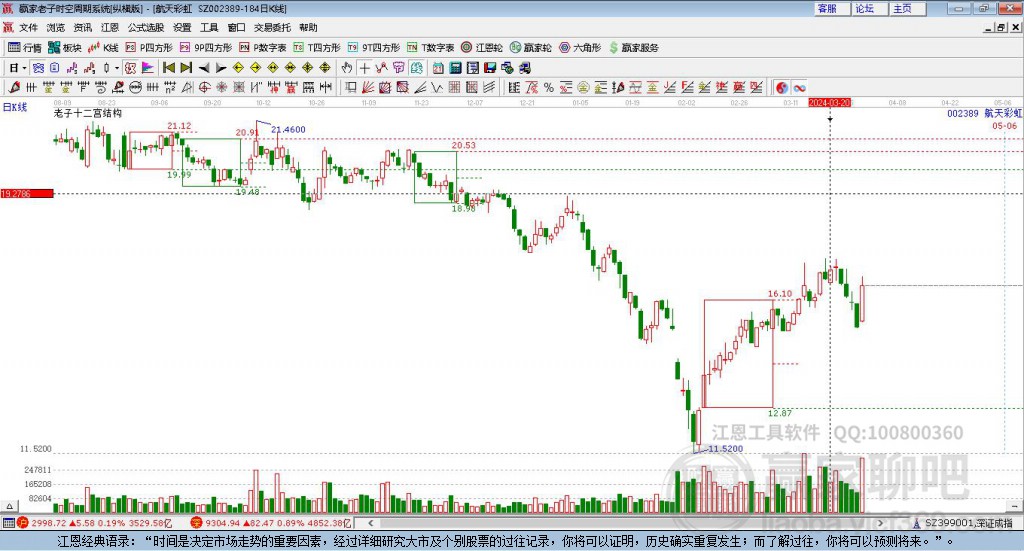Open the calendar icon in toolbar
The width and height of the screenshot is (1024, 551).
pos(438,68)
